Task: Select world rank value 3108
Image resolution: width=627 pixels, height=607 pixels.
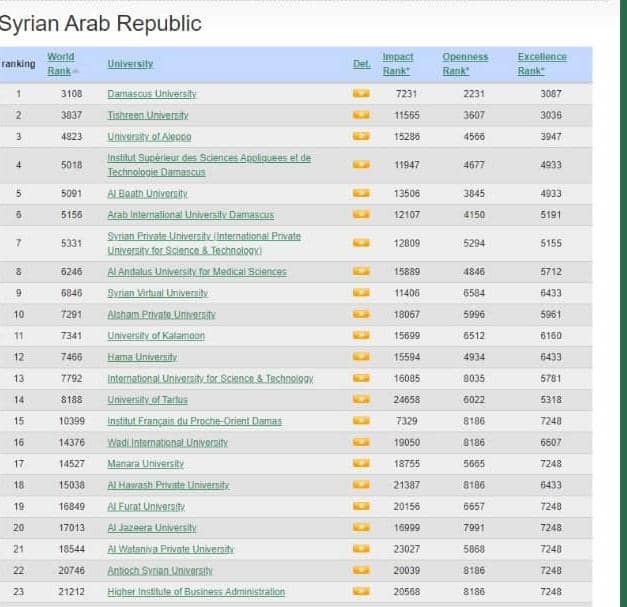Action: (72, 94)
